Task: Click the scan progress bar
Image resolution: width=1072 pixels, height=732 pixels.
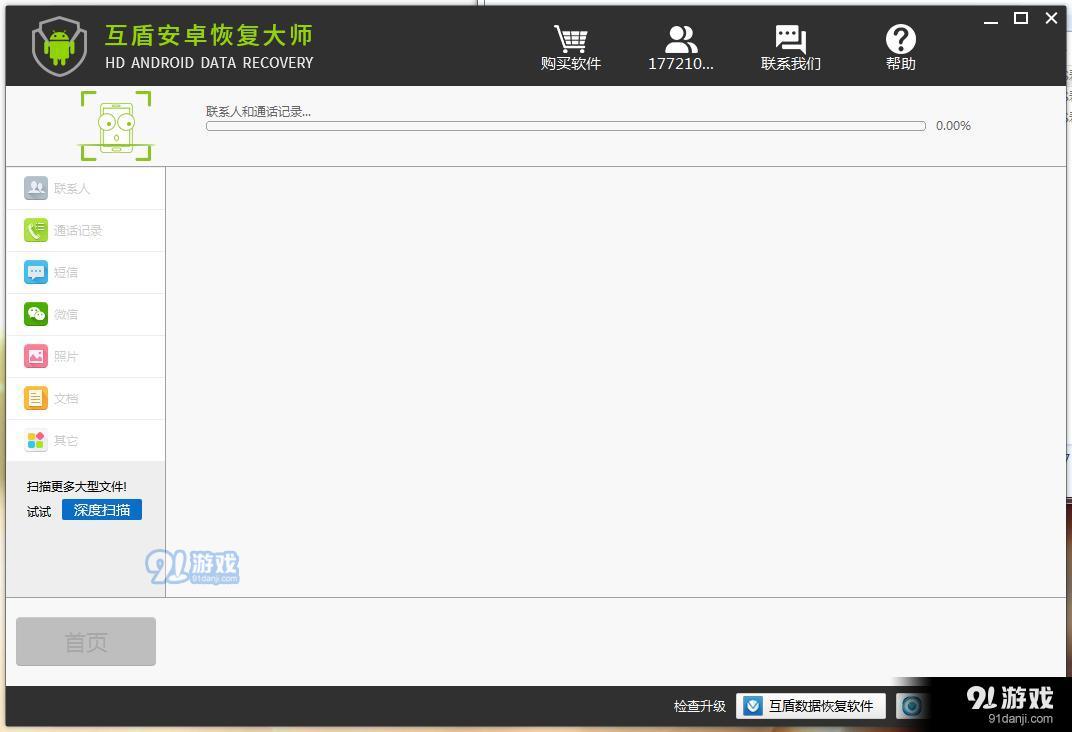Action: pyautogui.click(x=565, y=126)
